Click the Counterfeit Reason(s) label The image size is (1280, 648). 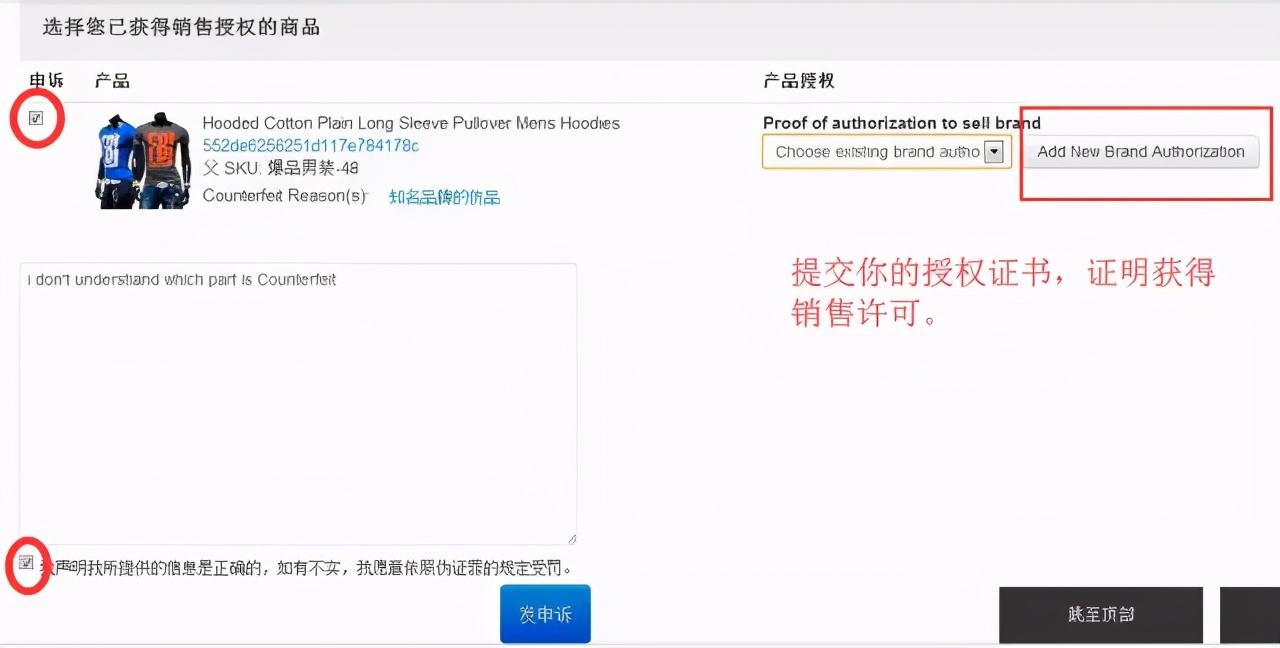coord(285,196)
